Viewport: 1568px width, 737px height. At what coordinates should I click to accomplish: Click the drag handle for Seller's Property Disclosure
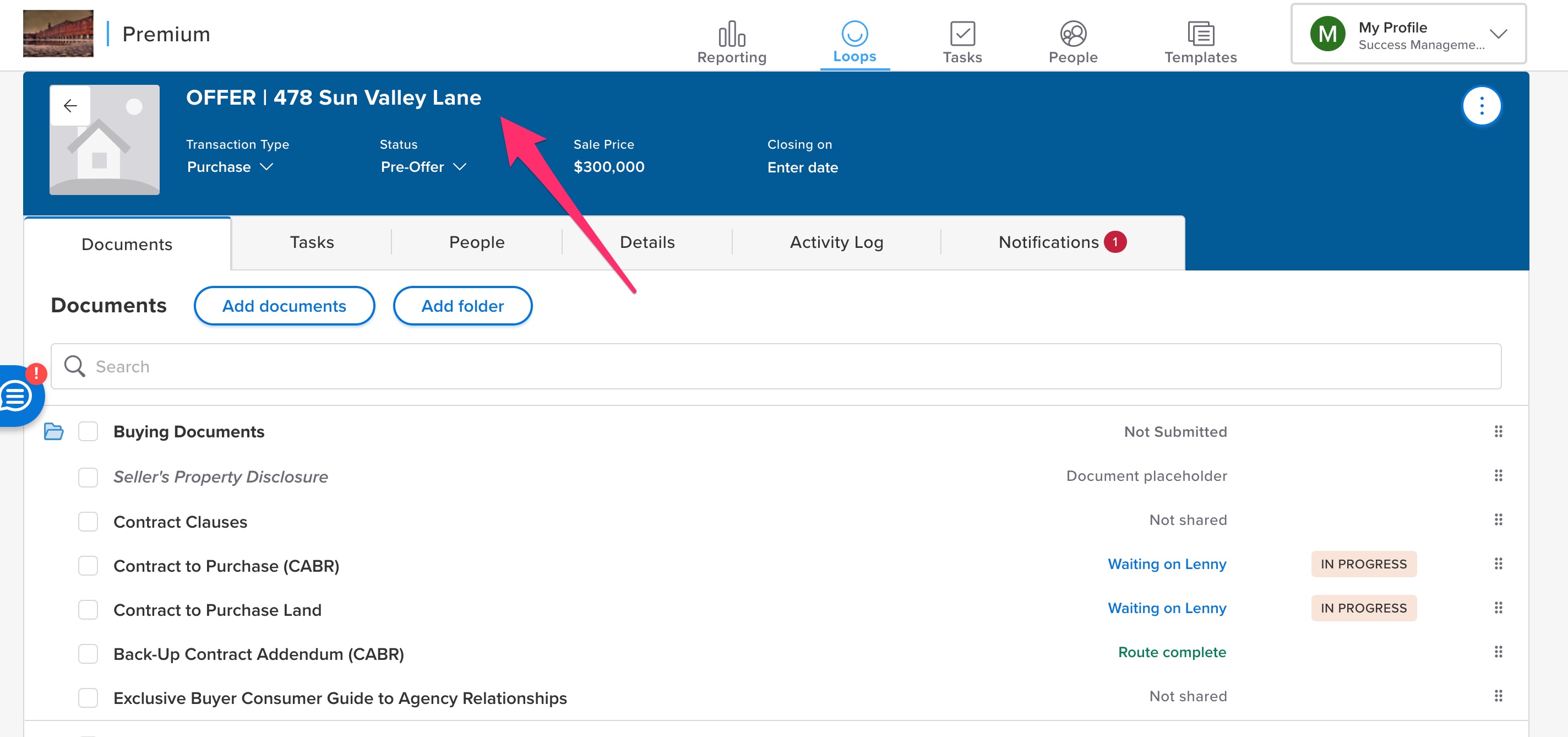coord(1498,475)
